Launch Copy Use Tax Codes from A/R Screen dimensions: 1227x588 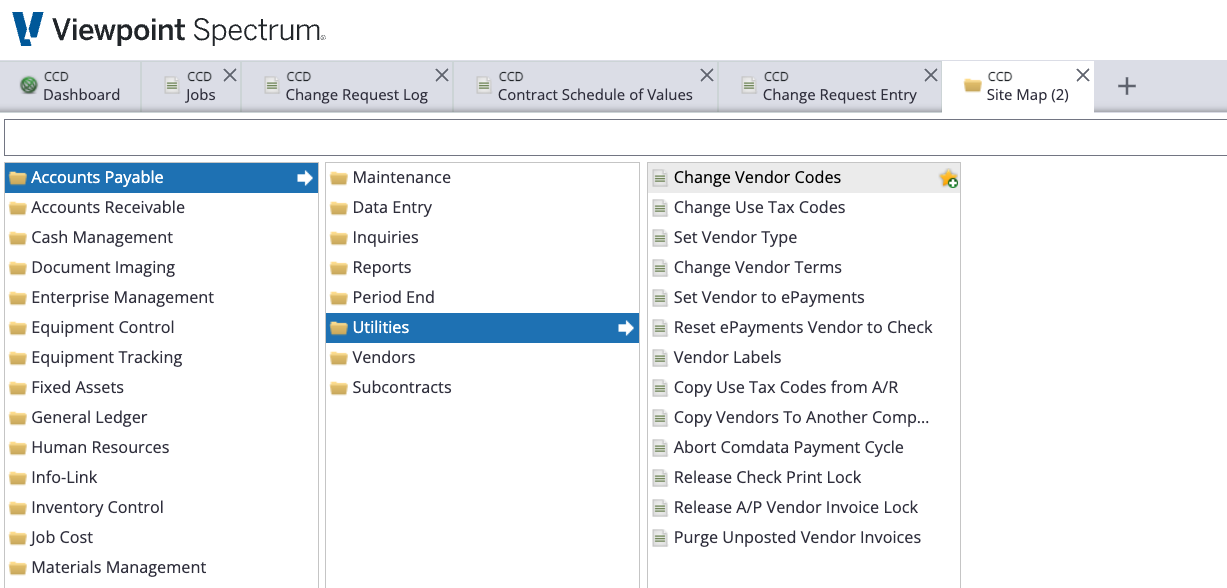(x=804, y=388)
